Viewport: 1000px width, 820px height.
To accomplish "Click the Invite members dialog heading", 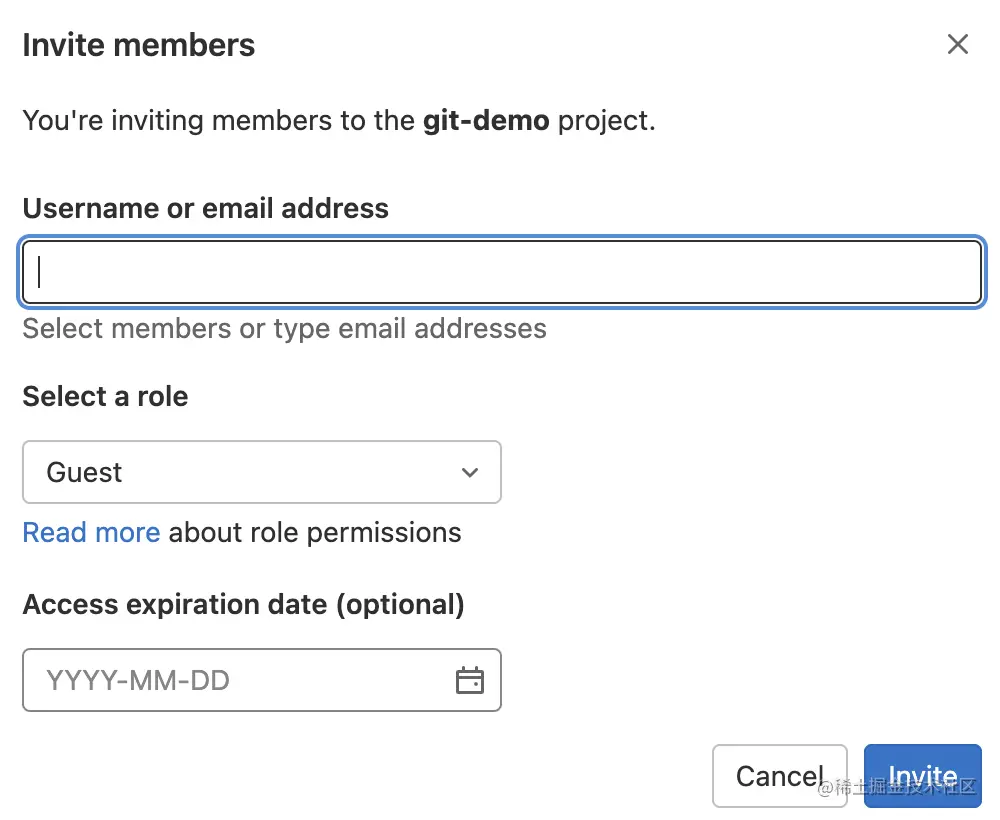I will pos(139,45).
